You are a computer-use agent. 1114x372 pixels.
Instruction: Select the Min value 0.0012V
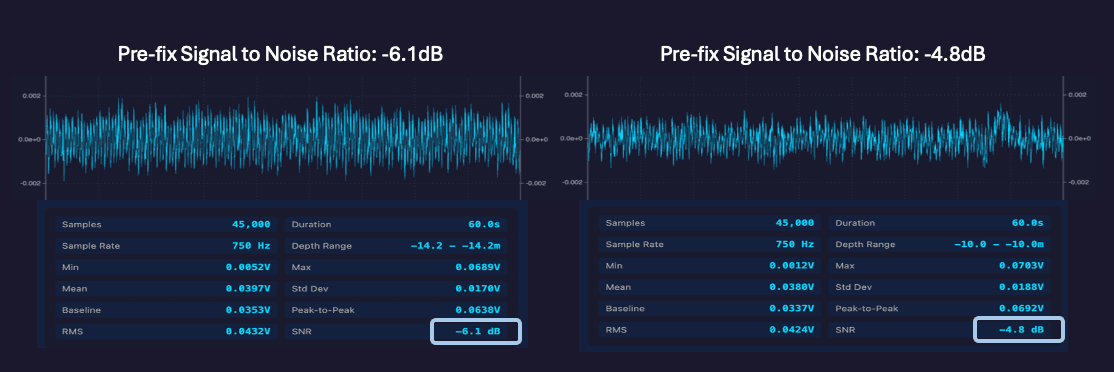[791, 266]
